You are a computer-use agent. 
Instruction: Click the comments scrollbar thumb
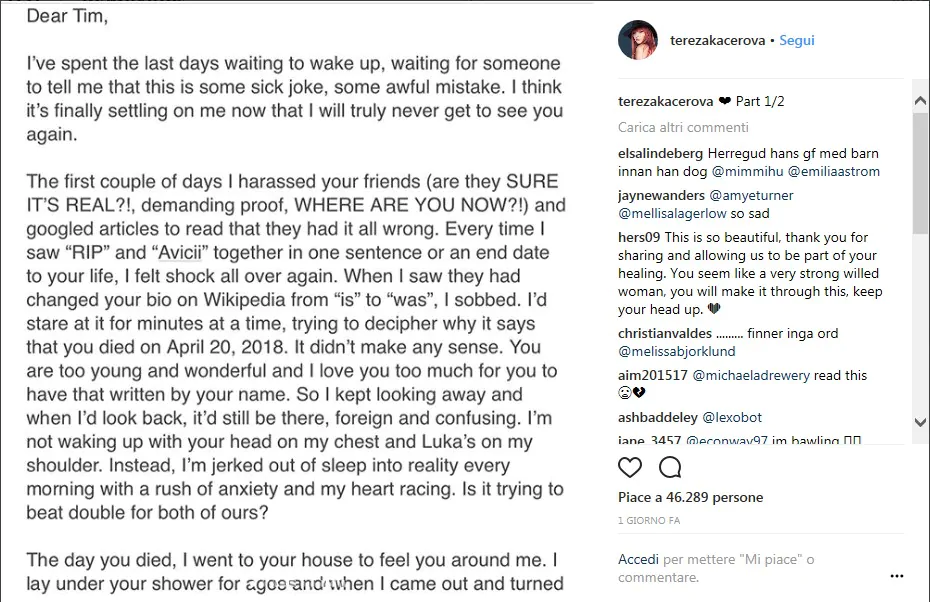coord(921,174)
